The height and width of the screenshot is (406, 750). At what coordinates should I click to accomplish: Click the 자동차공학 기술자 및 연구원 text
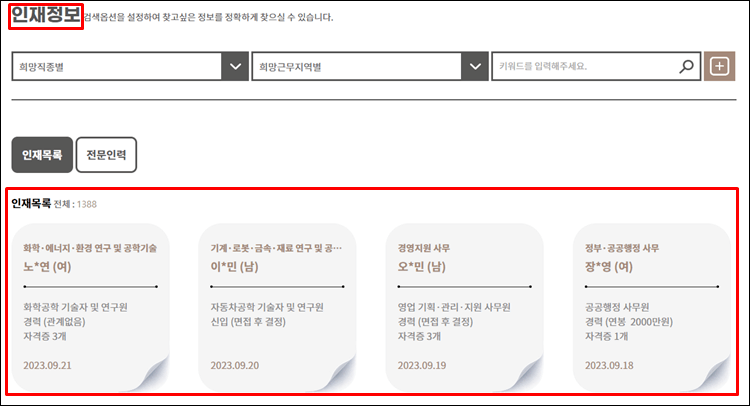click(267, 307)
